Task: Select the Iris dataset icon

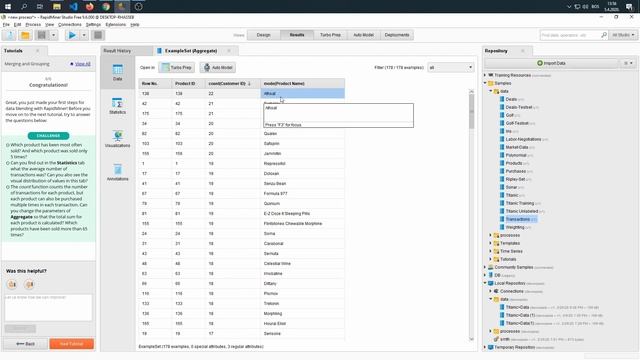Action: [502, 131]
